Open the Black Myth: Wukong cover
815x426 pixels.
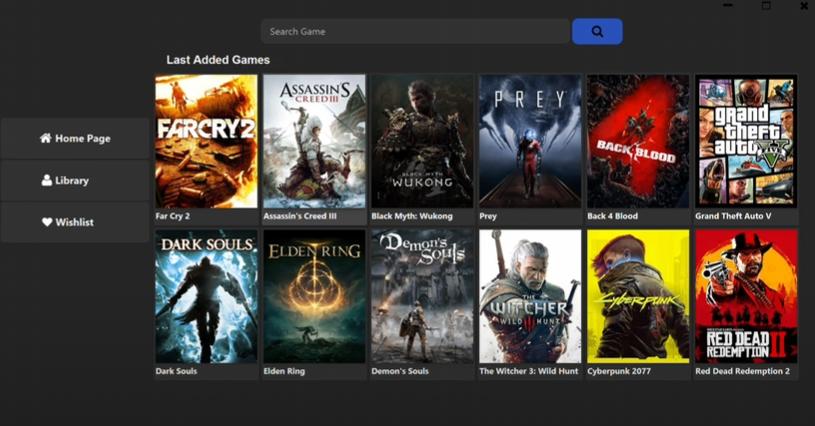pyautogui.click(x=422, y=141)
